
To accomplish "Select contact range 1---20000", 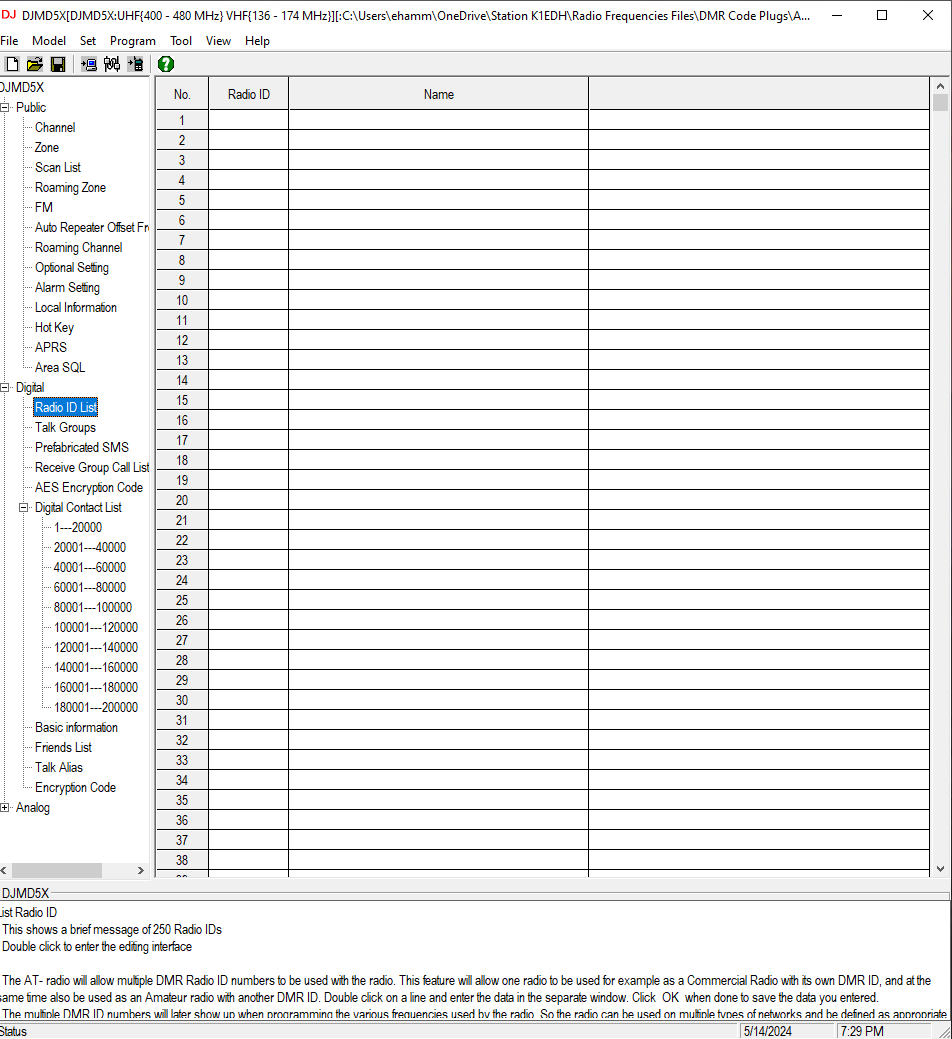I will coord(78,527).
